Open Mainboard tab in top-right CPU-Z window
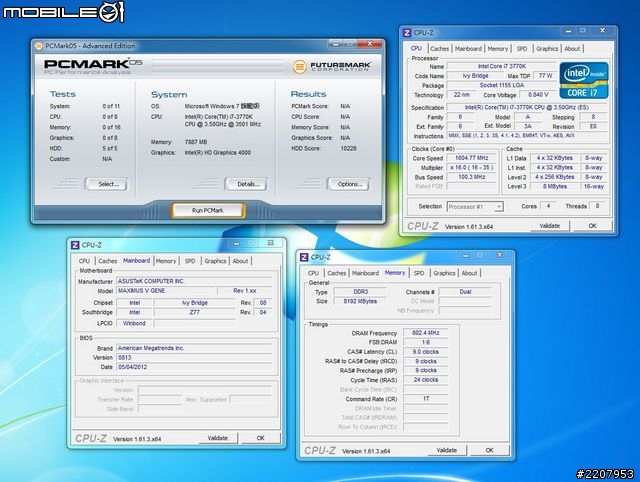The image size is (640, 482). 468,49
